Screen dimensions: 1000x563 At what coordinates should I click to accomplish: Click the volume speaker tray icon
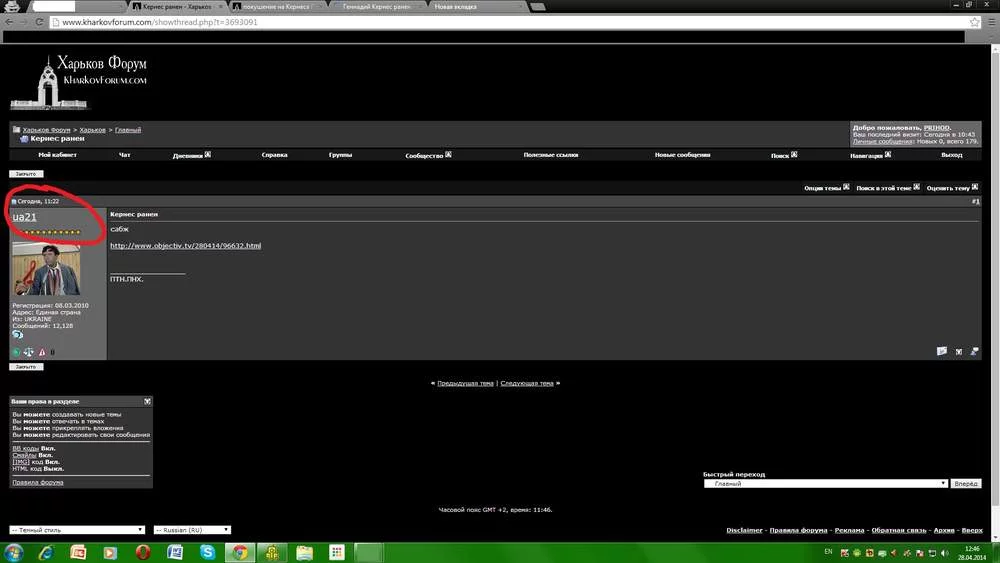945,553
